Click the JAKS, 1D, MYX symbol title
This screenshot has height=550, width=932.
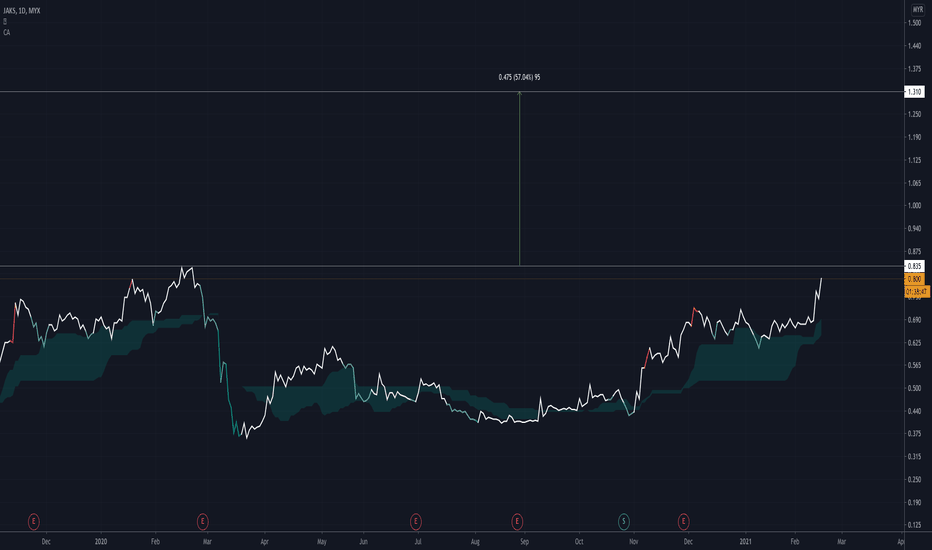pyautogui.click(x=22, y=11)
